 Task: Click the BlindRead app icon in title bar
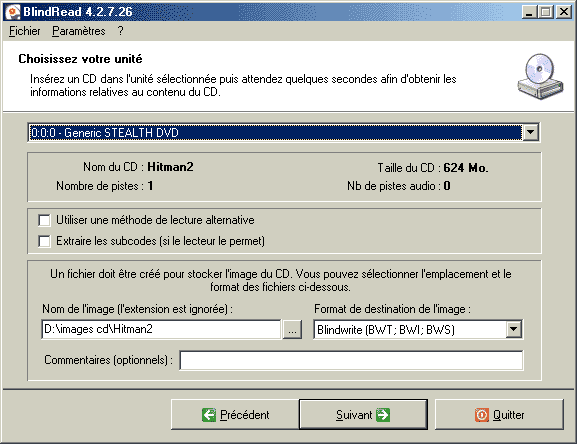13,11
